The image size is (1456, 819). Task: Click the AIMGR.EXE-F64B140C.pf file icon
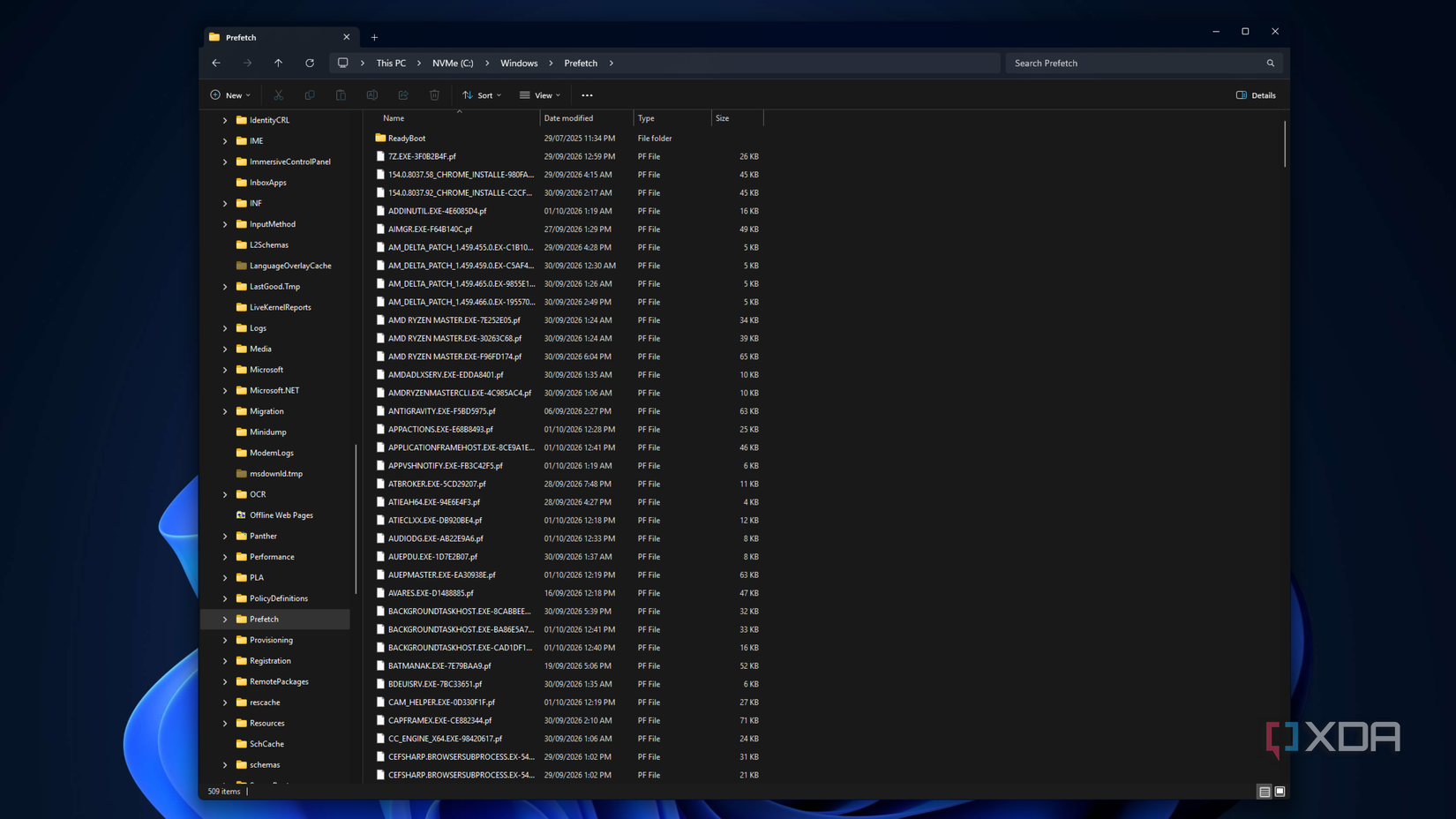click(x=380, y=229)
